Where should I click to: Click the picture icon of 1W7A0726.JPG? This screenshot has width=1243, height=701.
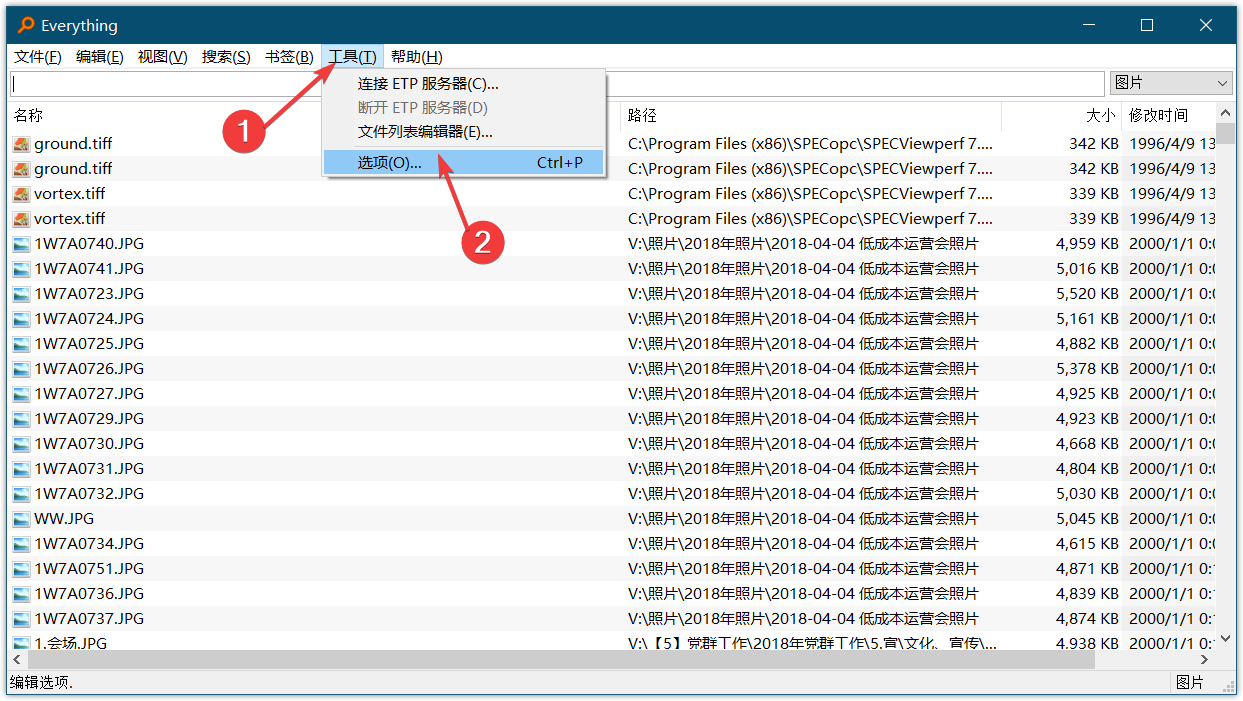coord(21,368)
